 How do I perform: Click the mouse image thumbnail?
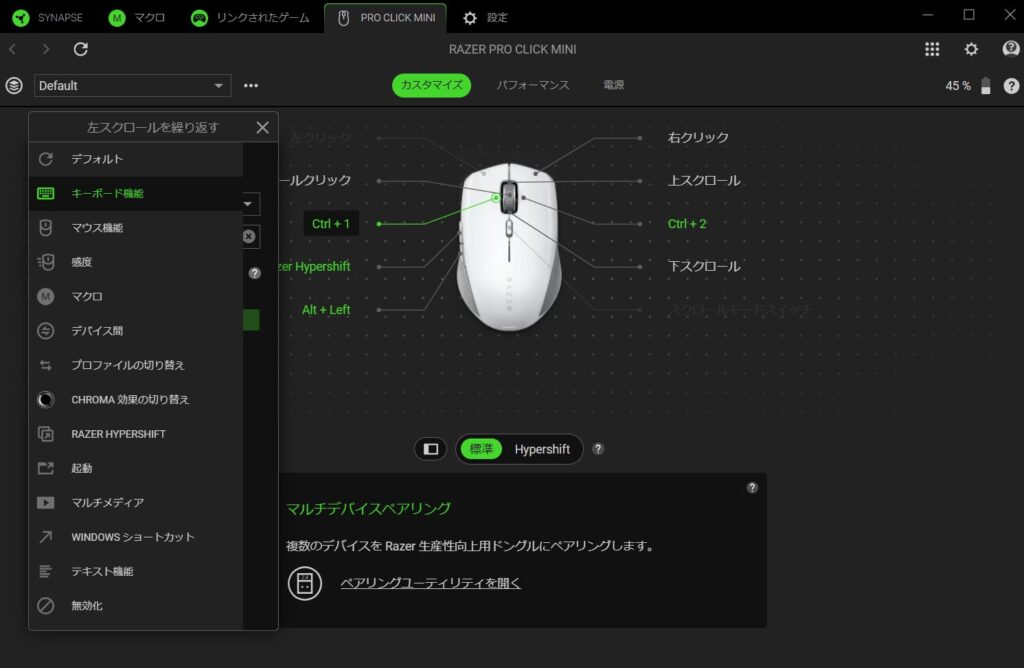tap(509, 247)
